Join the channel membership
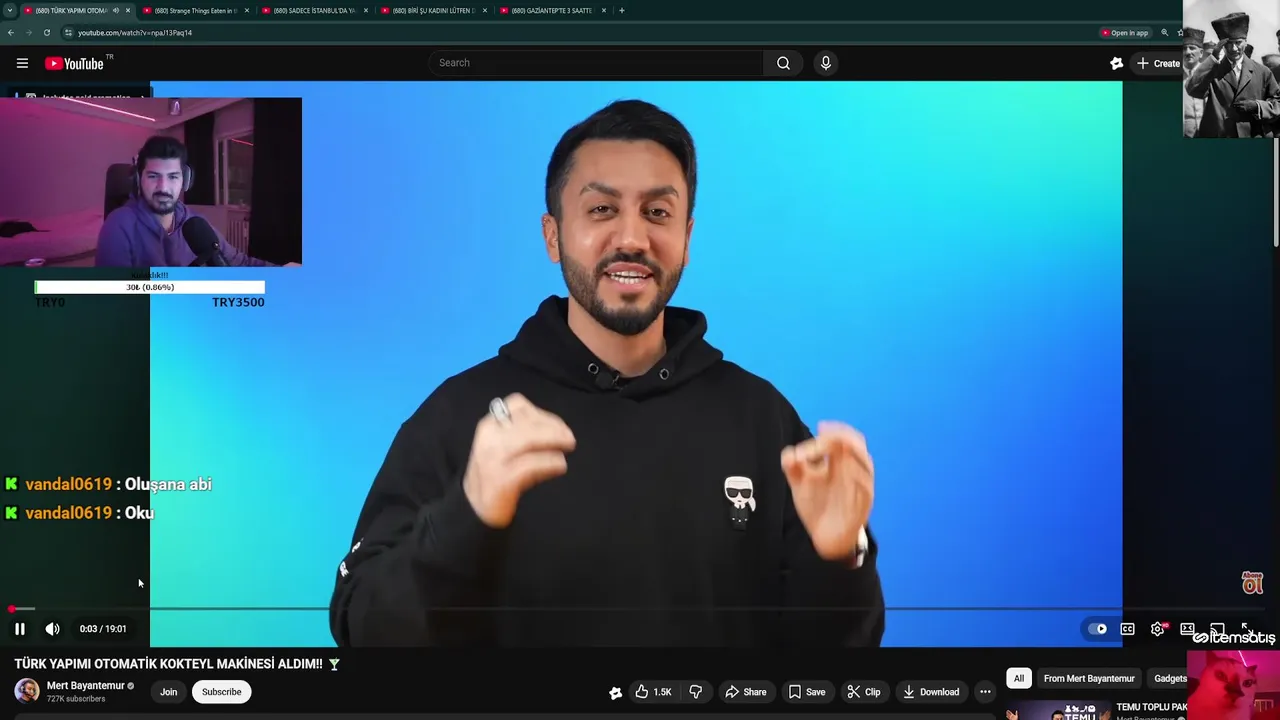1280x720 pixels. point(169,692)
